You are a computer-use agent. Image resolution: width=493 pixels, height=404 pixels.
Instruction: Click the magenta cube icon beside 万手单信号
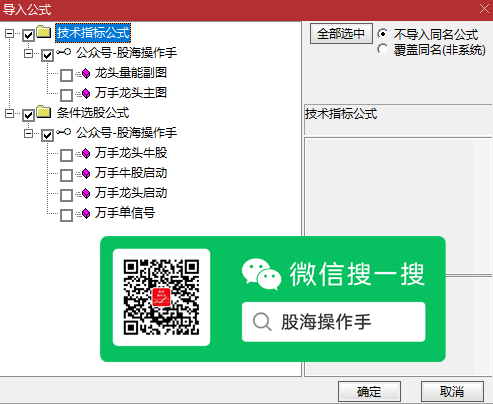[86, 213]
